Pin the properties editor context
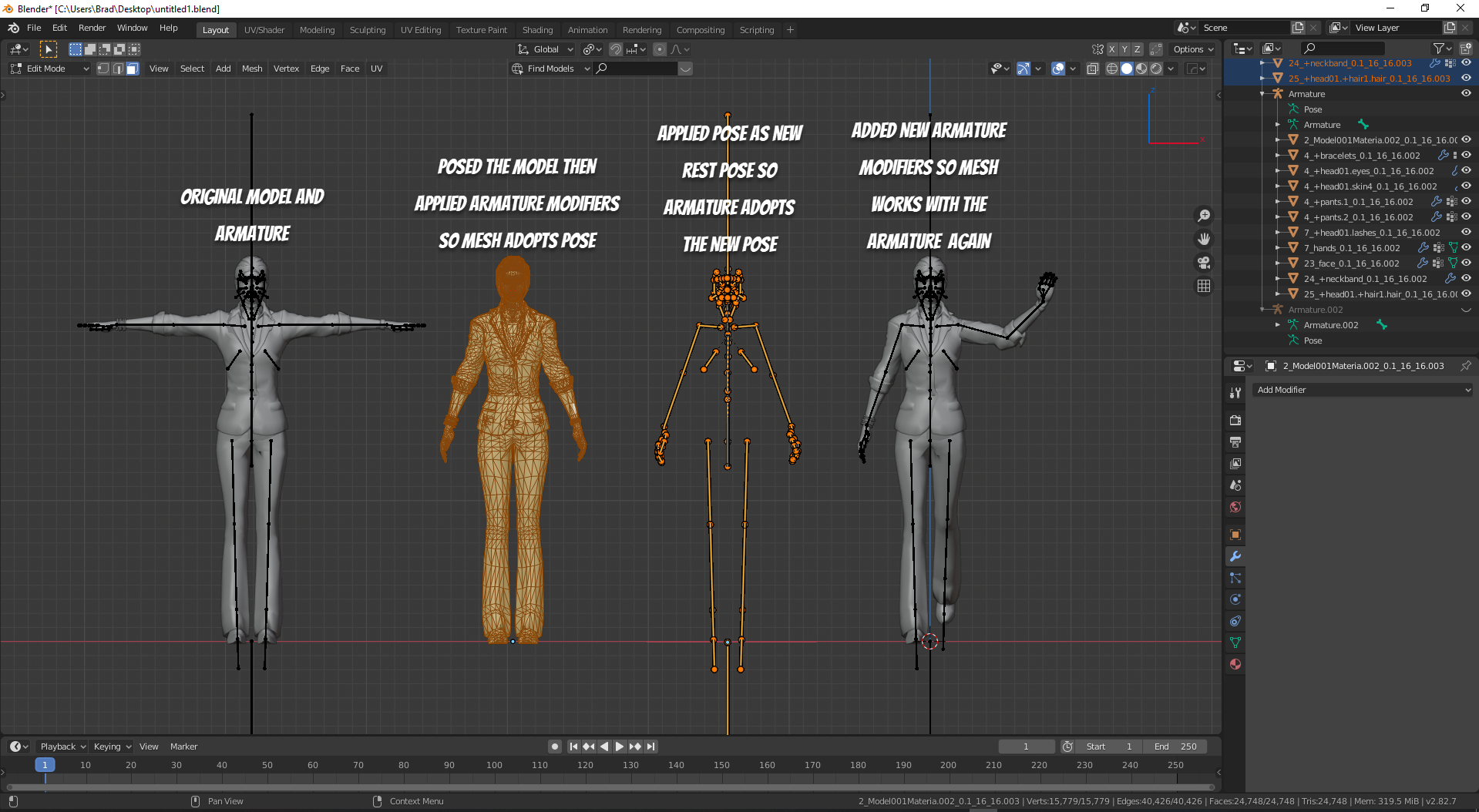 (x=1465, y=366)
